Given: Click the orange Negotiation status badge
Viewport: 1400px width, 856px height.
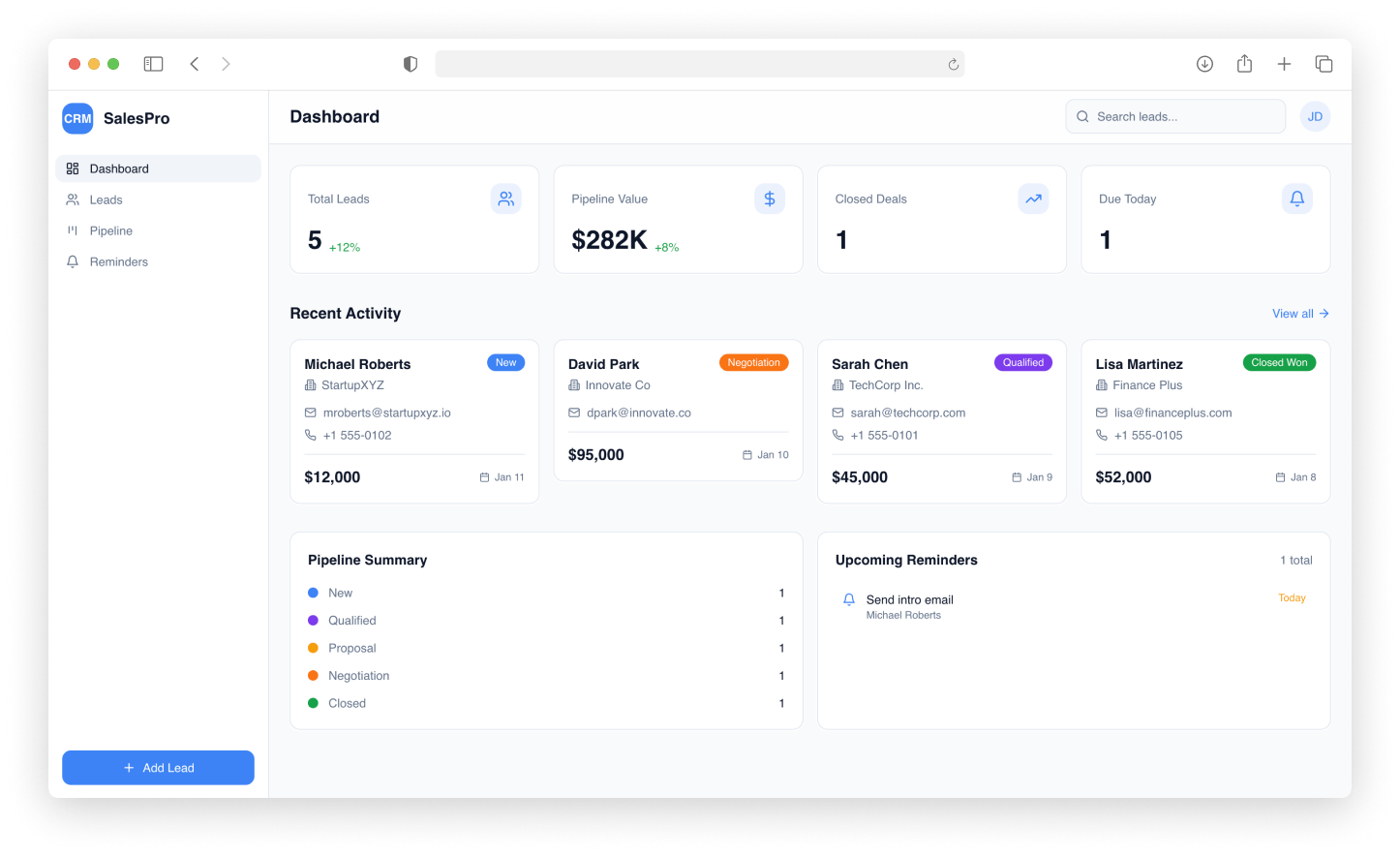Looking at the screenshot, I should click(x=753, y=362).
